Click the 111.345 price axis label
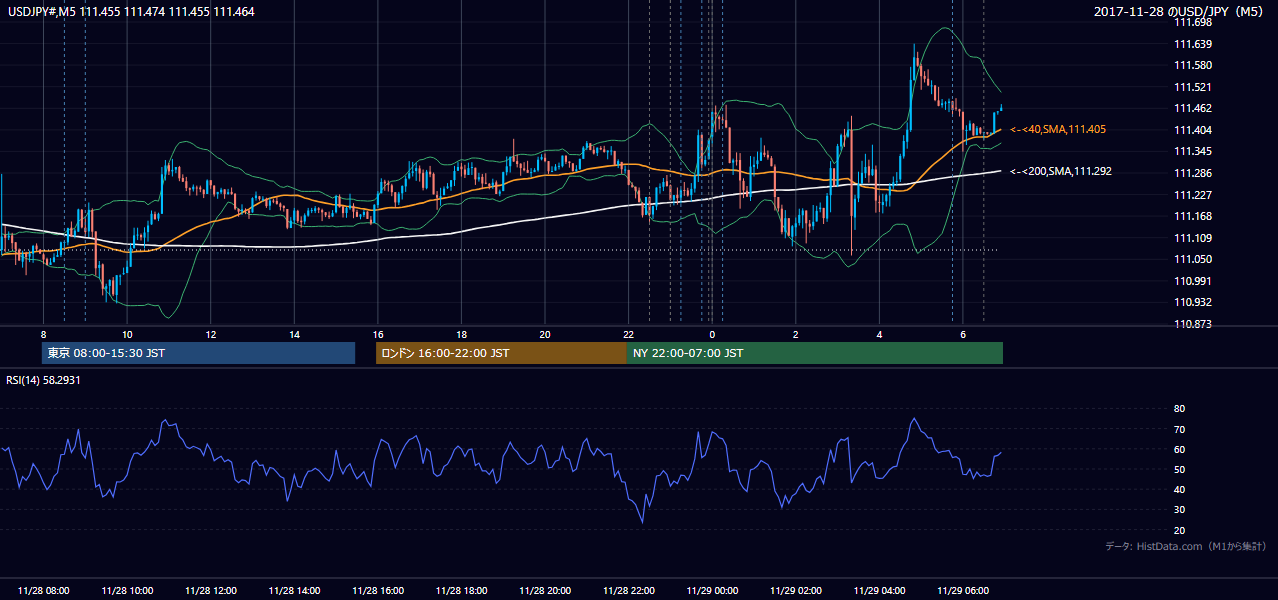 (x=1193, y=152)
